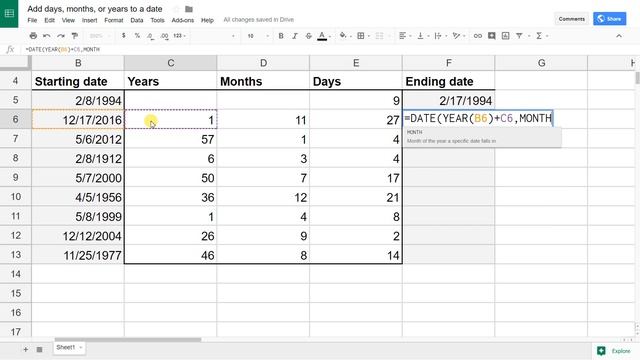Open the Edit menu
This screenshot has width=640, height=360.
[x=49, y=20]
